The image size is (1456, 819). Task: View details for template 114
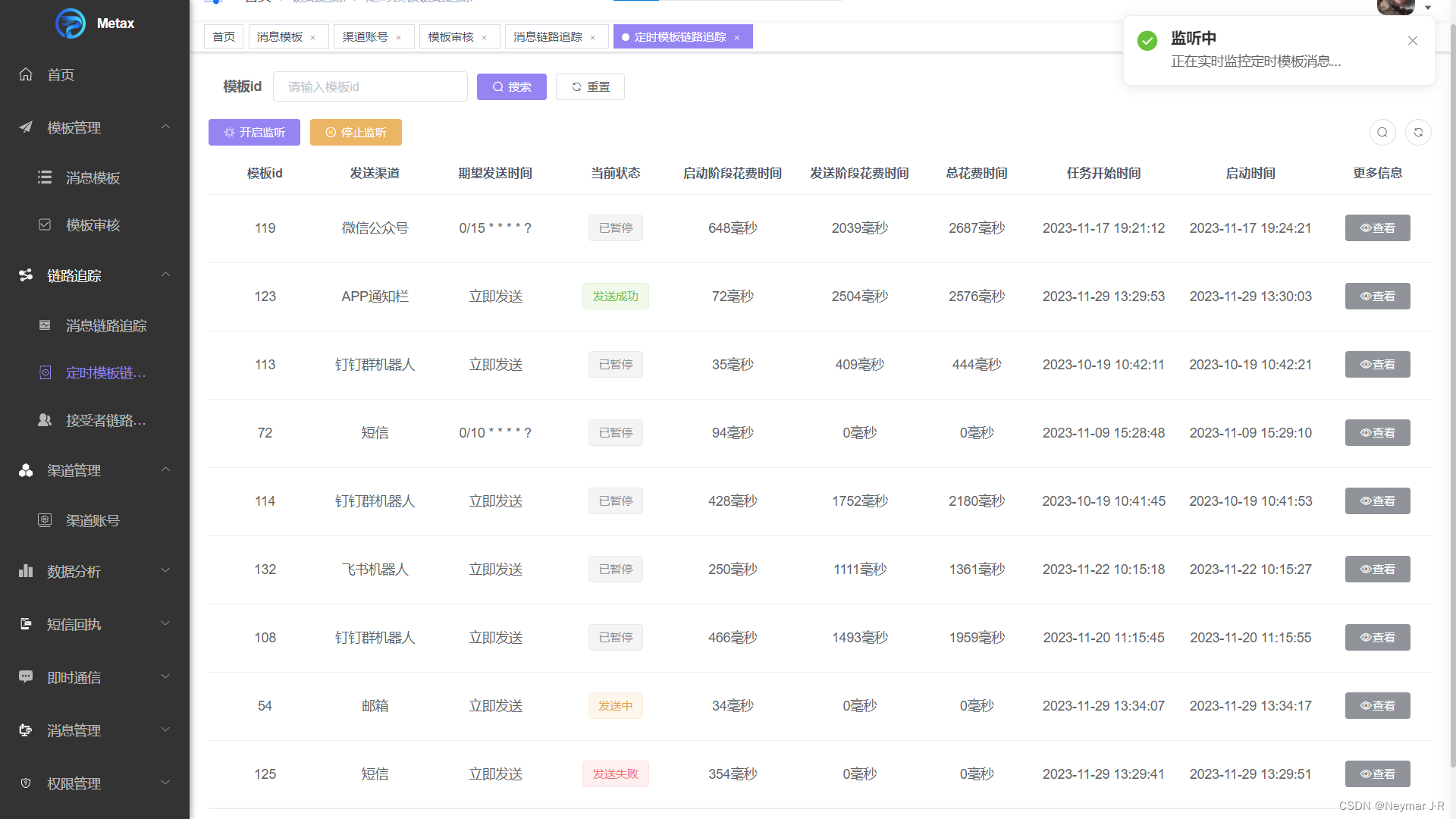pyautogui.click(x=1377, y=500)
